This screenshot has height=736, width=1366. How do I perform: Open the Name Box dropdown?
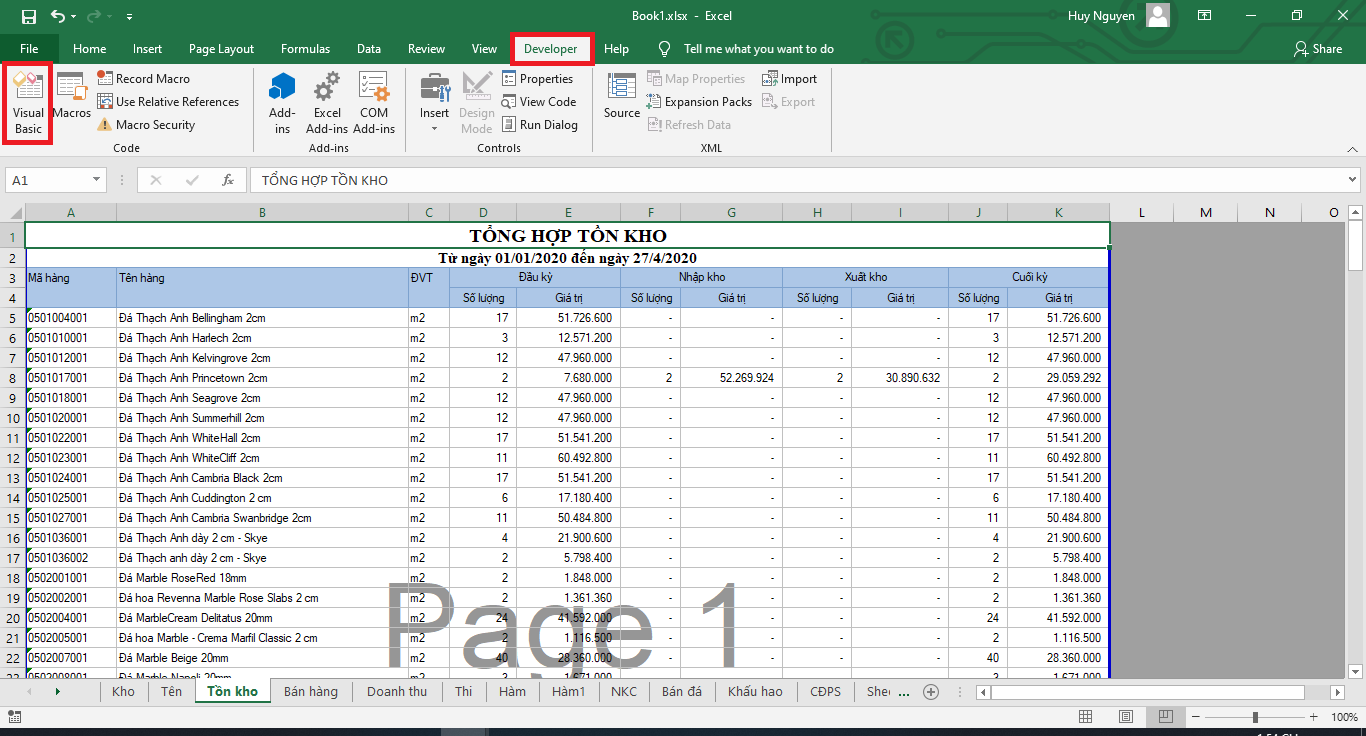pyautogui.click(x=97, y=180)
